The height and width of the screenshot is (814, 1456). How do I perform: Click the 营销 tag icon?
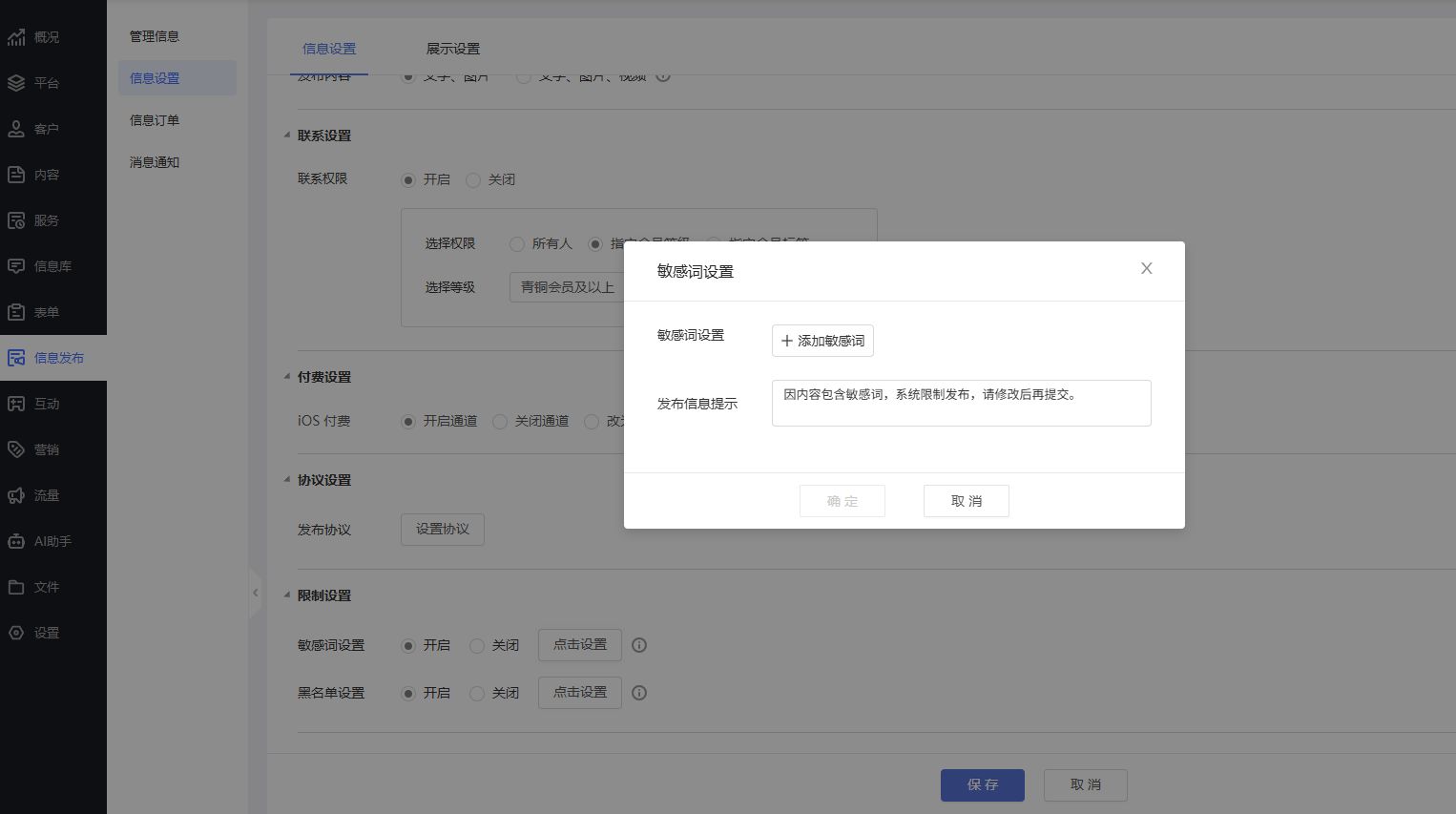(x=16, y=449)
